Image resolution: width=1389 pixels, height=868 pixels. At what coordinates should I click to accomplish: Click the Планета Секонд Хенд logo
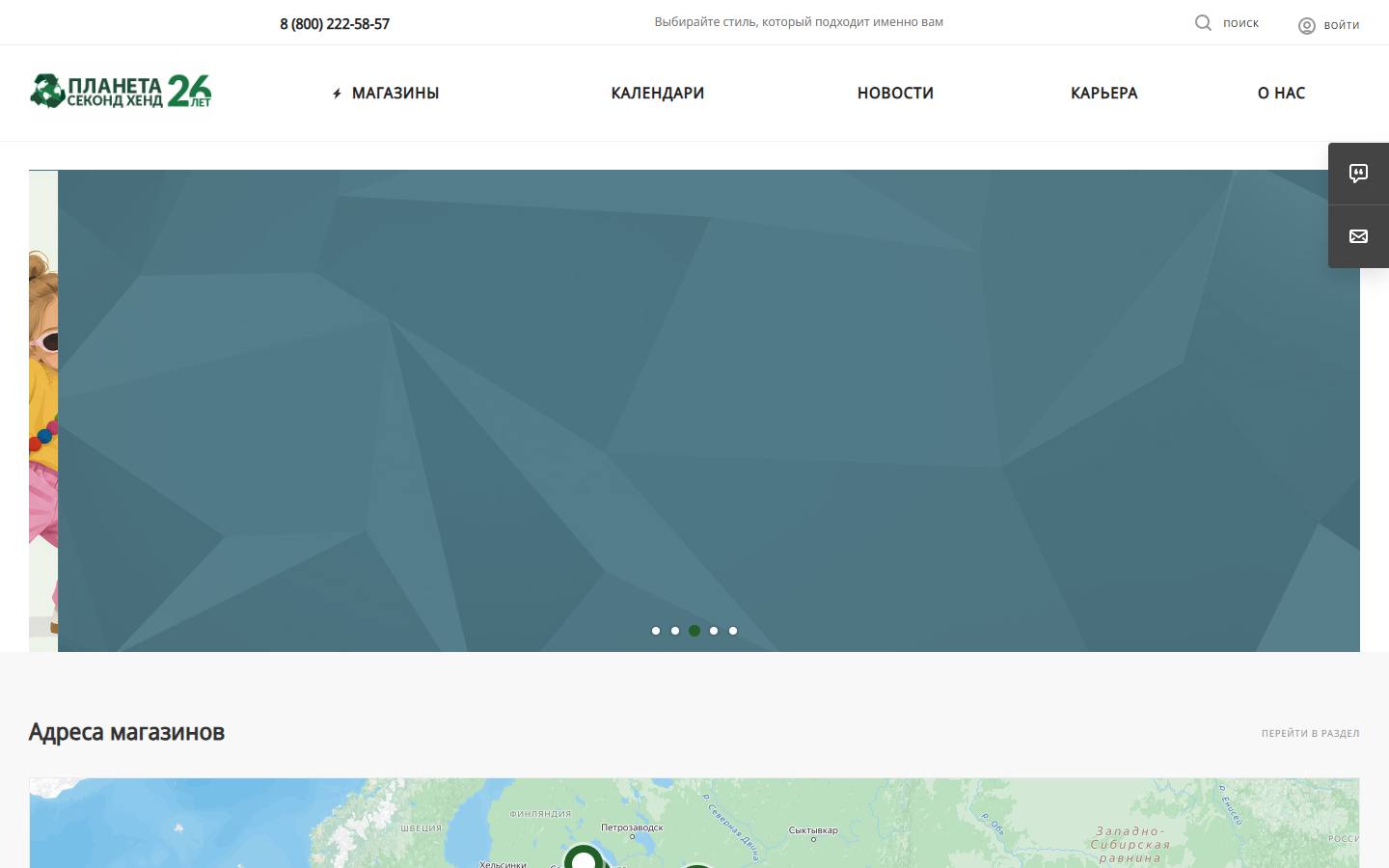click(121, 92)
